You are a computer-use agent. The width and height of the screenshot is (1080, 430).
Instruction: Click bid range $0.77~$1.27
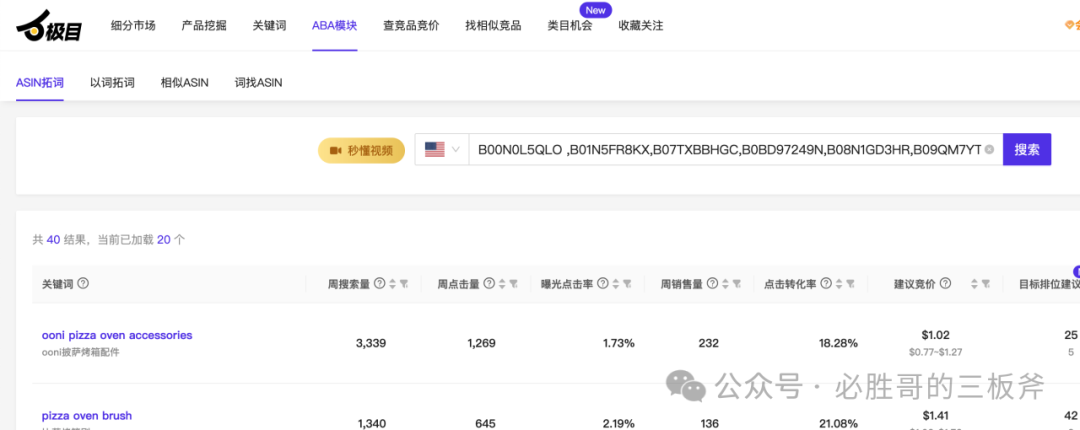point(935,352)
